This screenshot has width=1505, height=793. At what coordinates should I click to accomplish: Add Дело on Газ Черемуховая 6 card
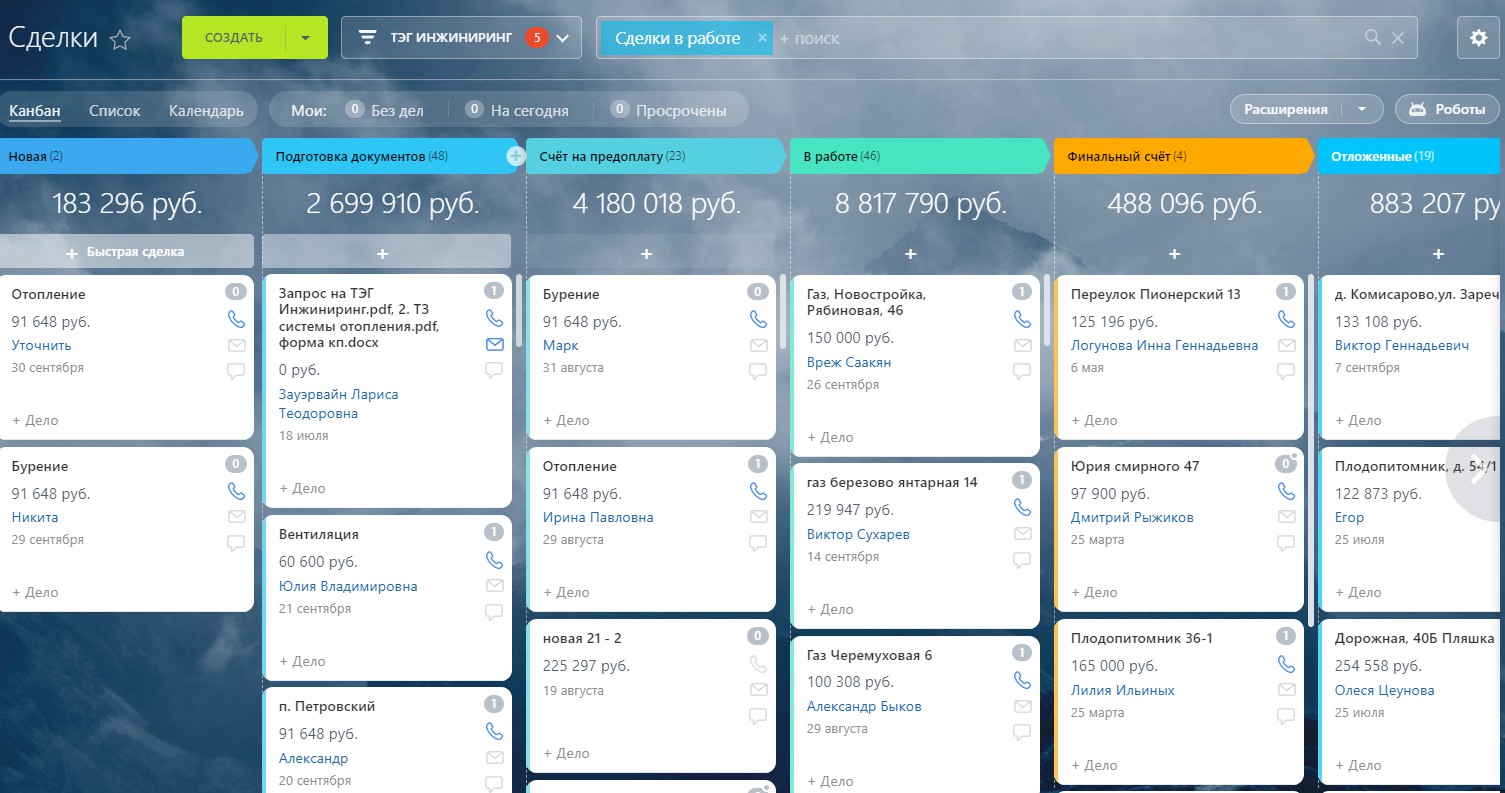pyautogui.click(x=830, y=781)
